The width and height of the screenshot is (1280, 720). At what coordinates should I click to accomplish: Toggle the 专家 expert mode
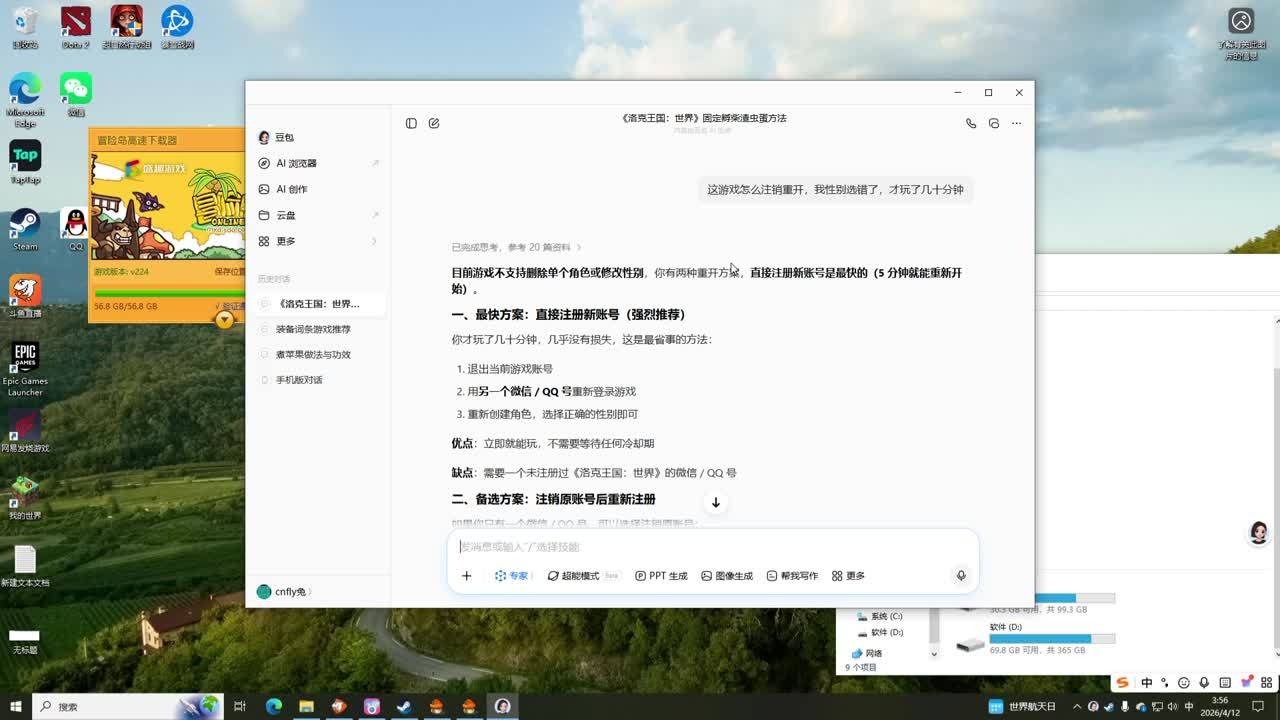511,576
